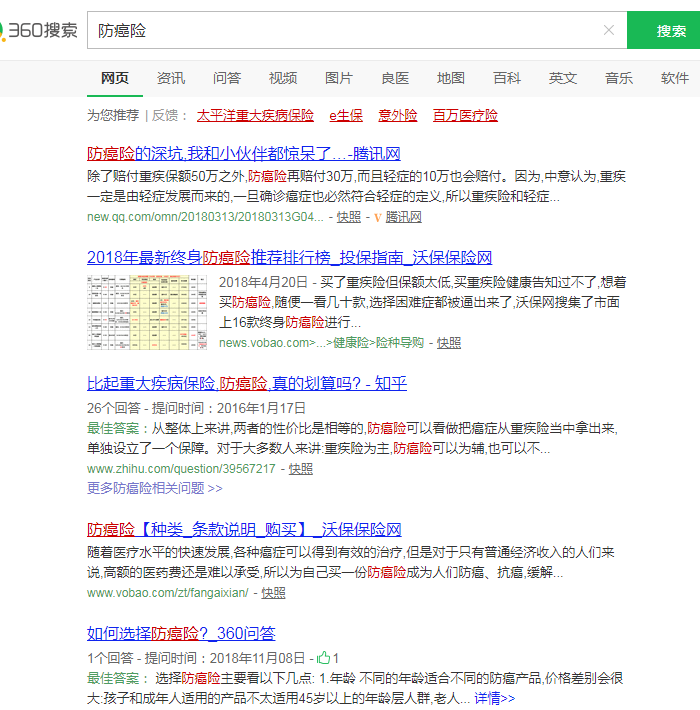Open 快照 for the news.vobao.com result
The image size is (700, 710).
[x=449, y=343]
